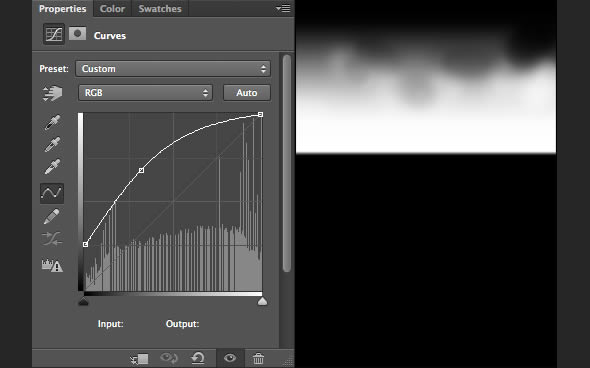
Task: Open the Preset Custom dropdown
Action: 173,69
